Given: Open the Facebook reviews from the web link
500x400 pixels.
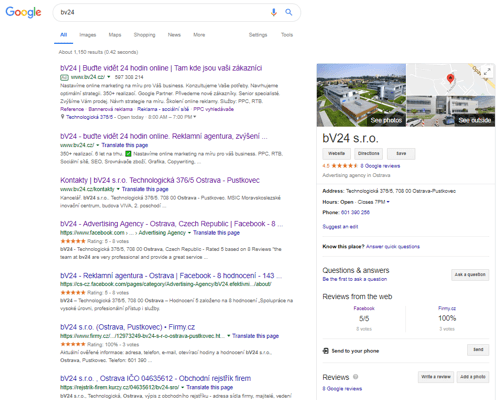Looking at the screenshot, I should [x=364, y=308].
